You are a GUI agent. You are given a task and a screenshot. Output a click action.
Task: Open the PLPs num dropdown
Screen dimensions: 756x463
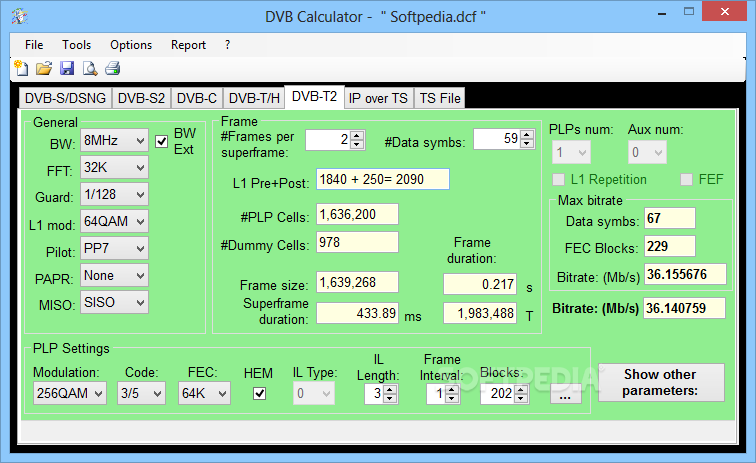[x=571, y=152]
